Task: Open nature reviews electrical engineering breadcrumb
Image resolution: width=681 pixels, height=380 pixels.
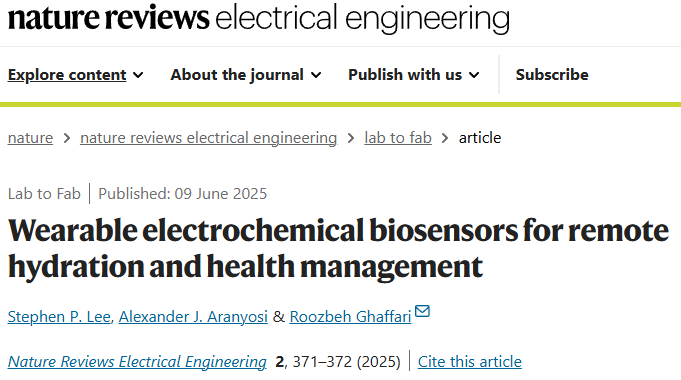Action: [208, 138]
